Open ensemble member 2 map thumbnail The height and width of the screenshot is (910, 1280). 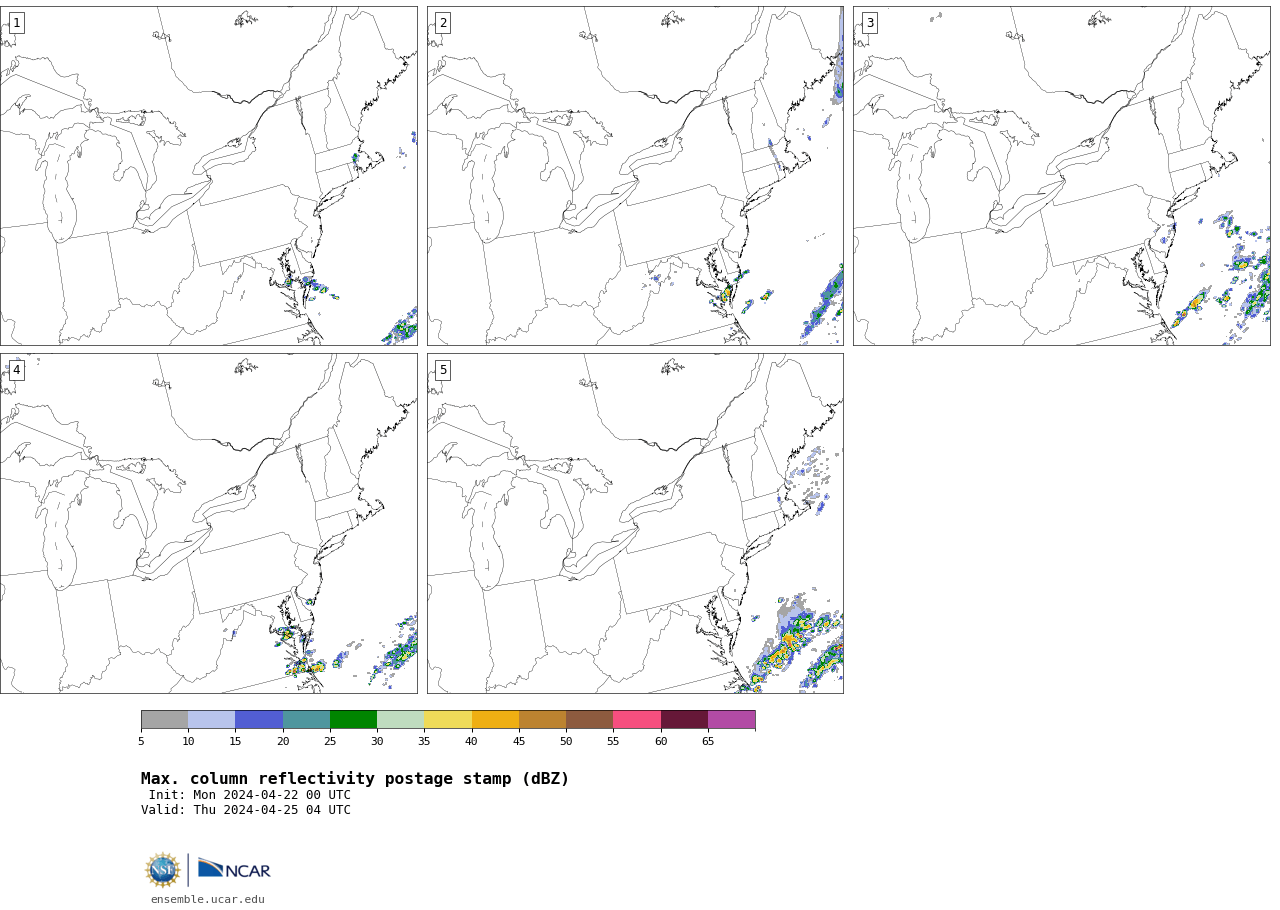click(x=635, y=176)
